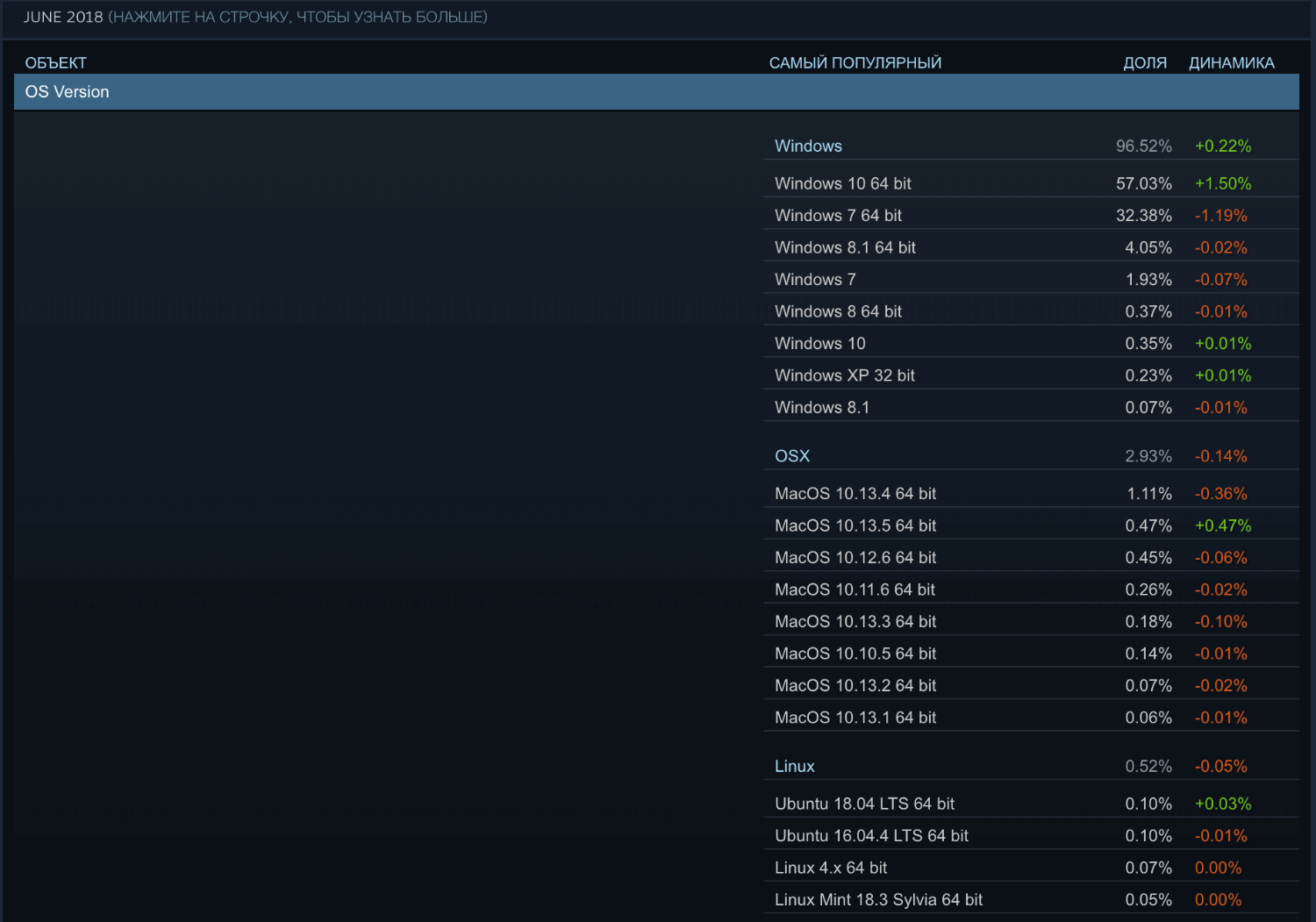1316x922 pixels.
Task: Collapse the OS Version row
Action: click(x=656, y=92)
